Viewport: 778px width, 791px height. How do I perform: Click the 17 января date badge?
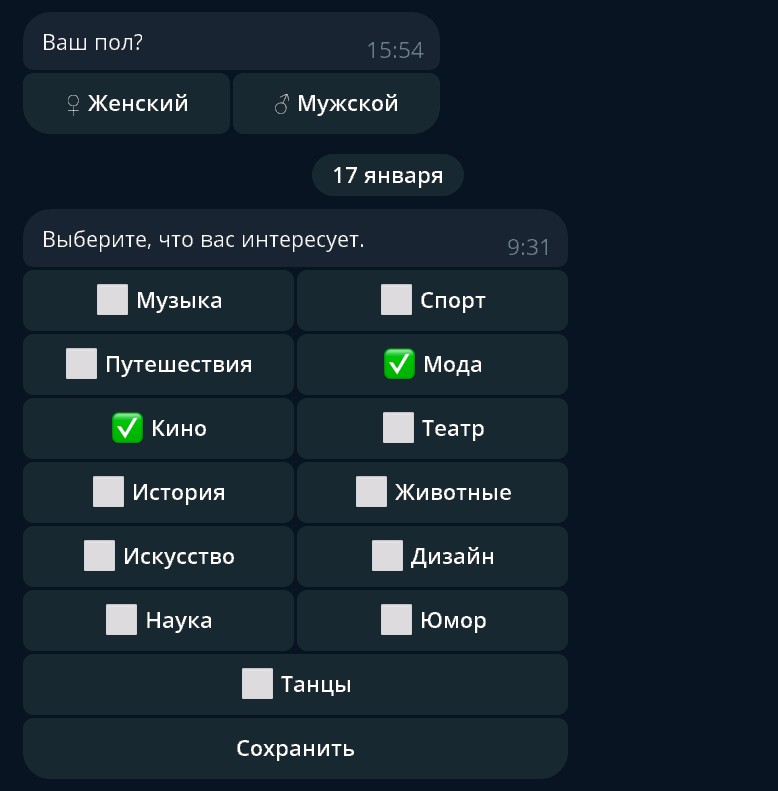point(388,176)
